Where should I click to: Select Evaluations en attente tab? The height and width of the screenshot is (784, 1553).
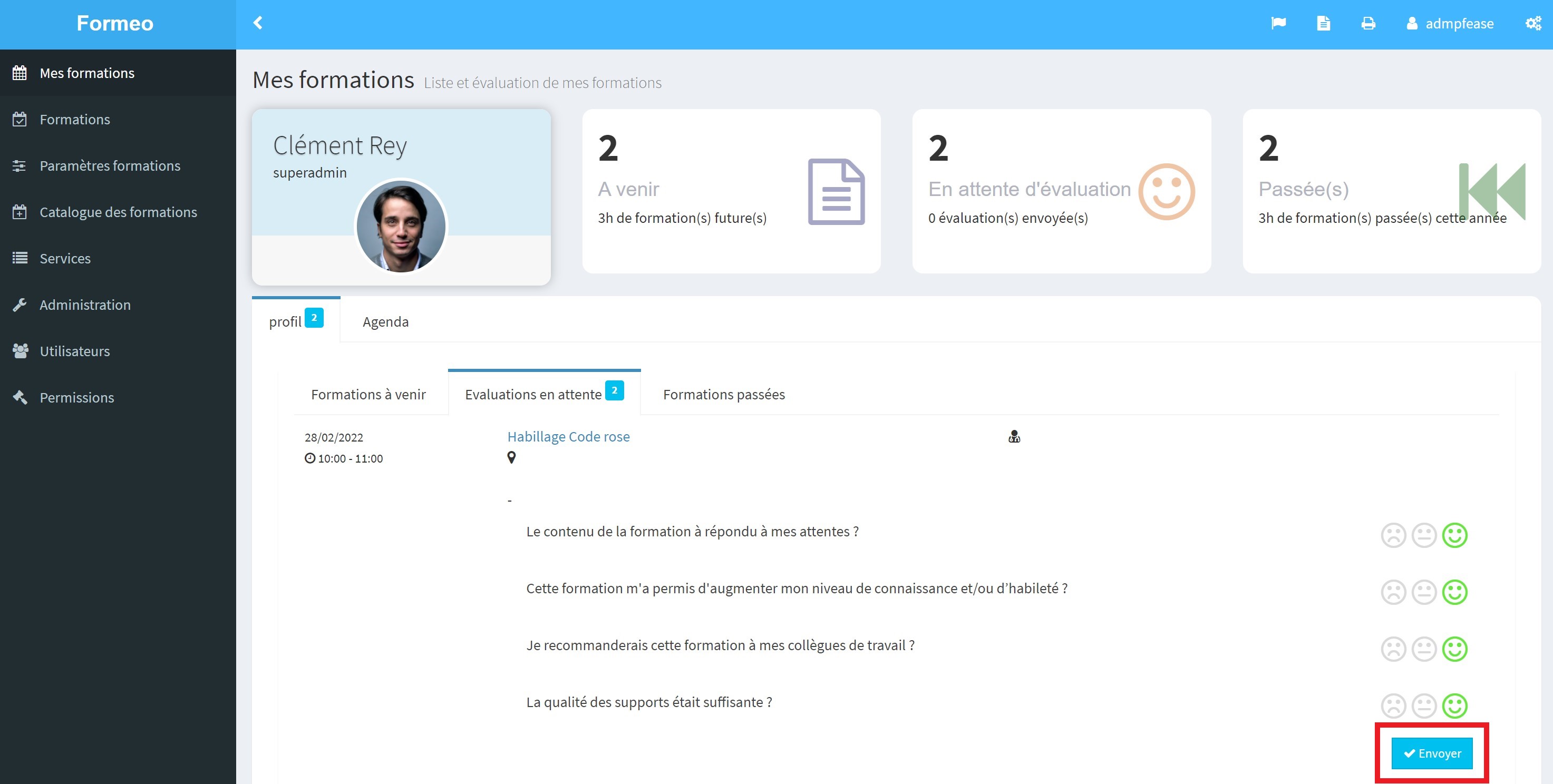(x=545, y=394)
